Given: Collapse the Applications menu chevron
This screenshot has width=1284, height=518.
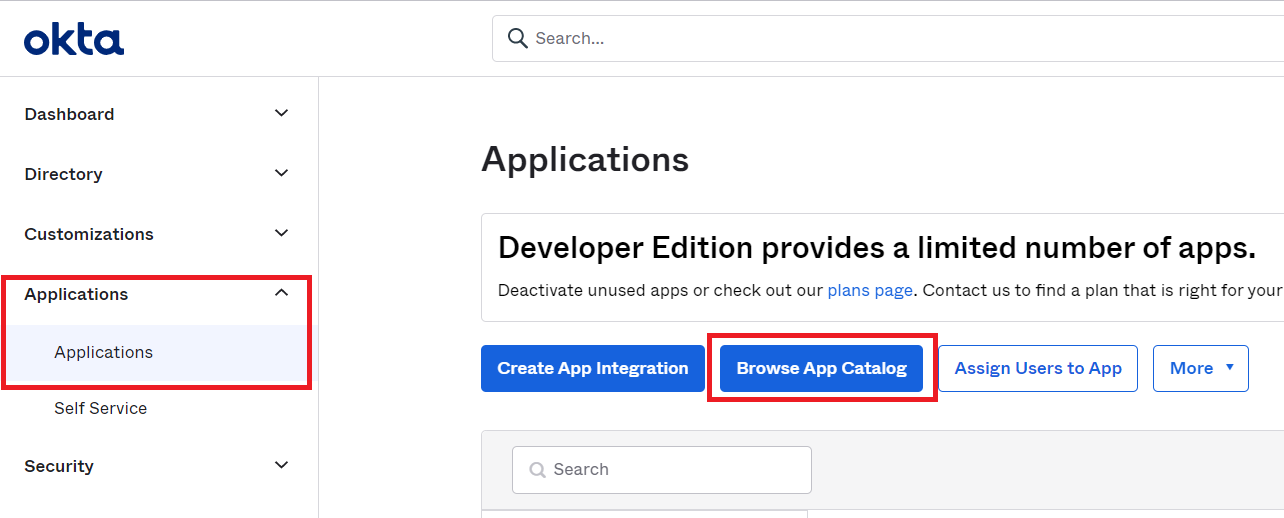Looking at the screenshot, I should tap(282, 293).
